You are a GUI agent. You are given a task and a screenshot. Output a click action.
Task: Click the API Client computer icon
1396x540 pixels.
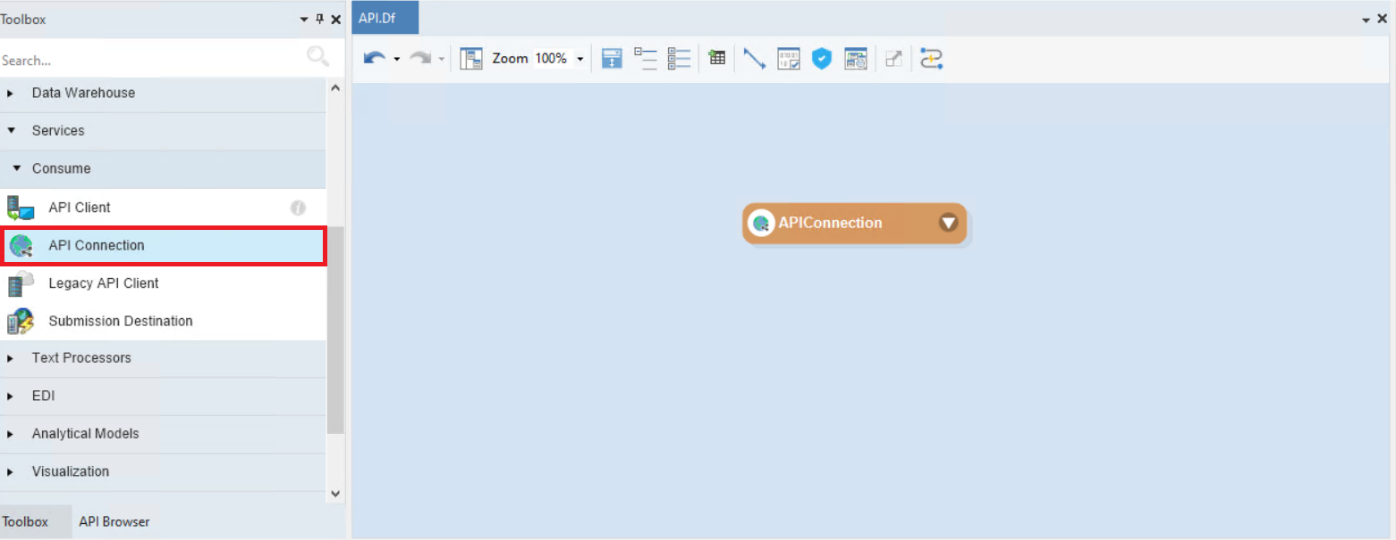20,207
